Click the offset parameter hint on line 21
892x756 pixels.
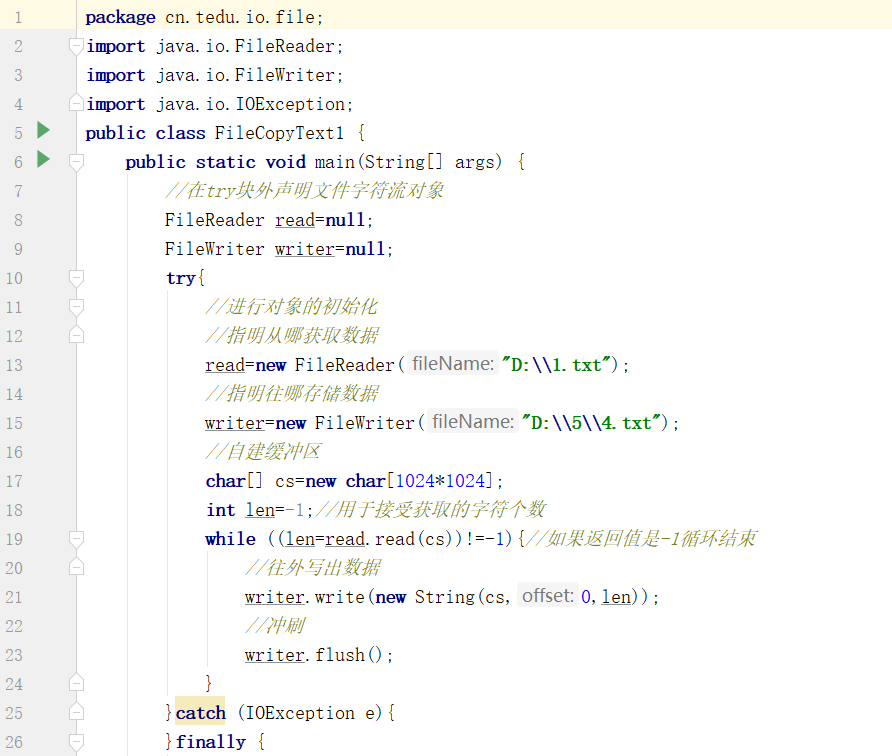point(548,596)
